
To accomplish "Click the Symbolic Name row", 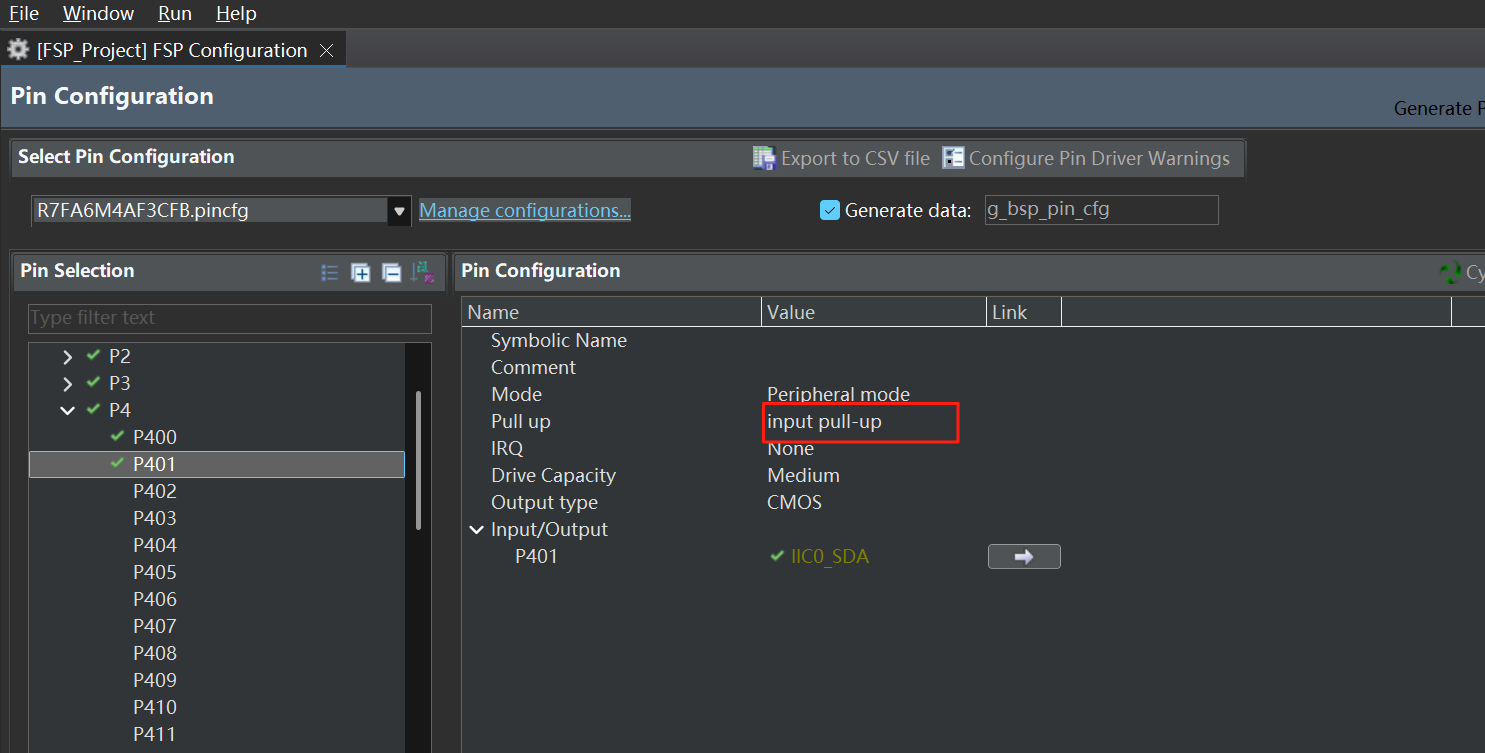I will (559, 340).
